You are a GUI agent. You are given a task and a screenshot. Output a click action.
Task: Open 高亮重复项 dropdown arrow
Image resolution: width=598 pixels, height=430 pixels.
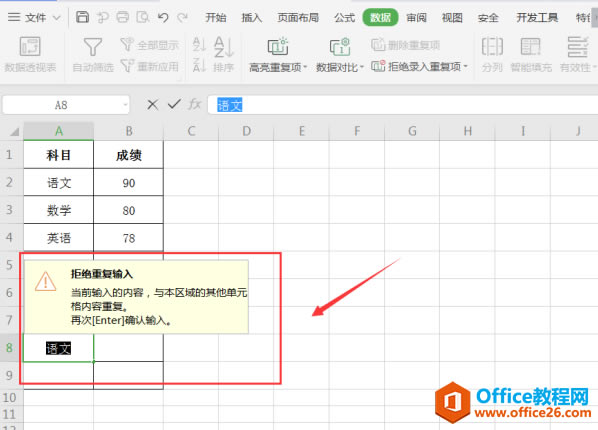305,67
